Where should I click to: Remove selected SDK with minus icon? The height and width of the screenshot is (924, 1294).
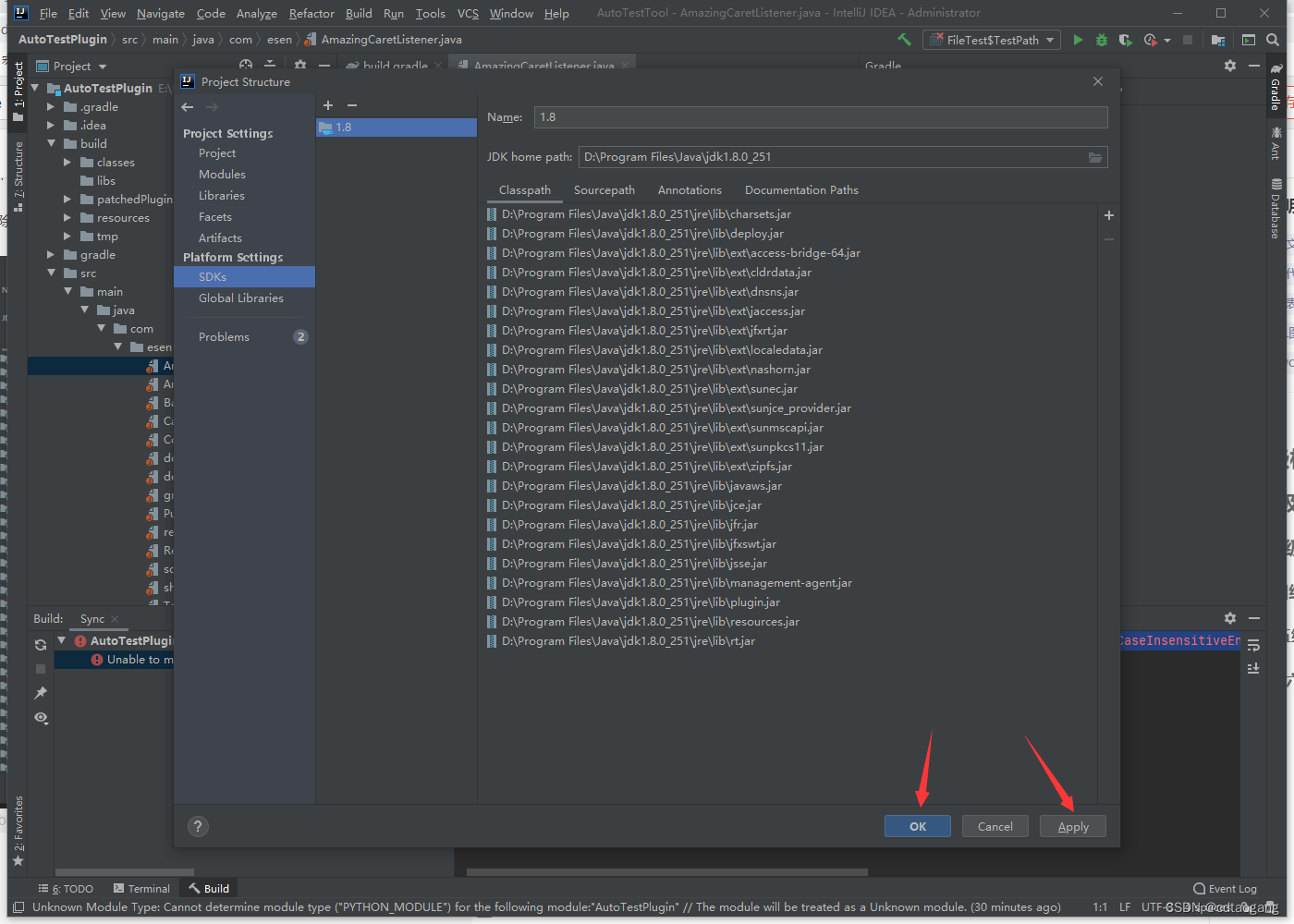point(351,105)
